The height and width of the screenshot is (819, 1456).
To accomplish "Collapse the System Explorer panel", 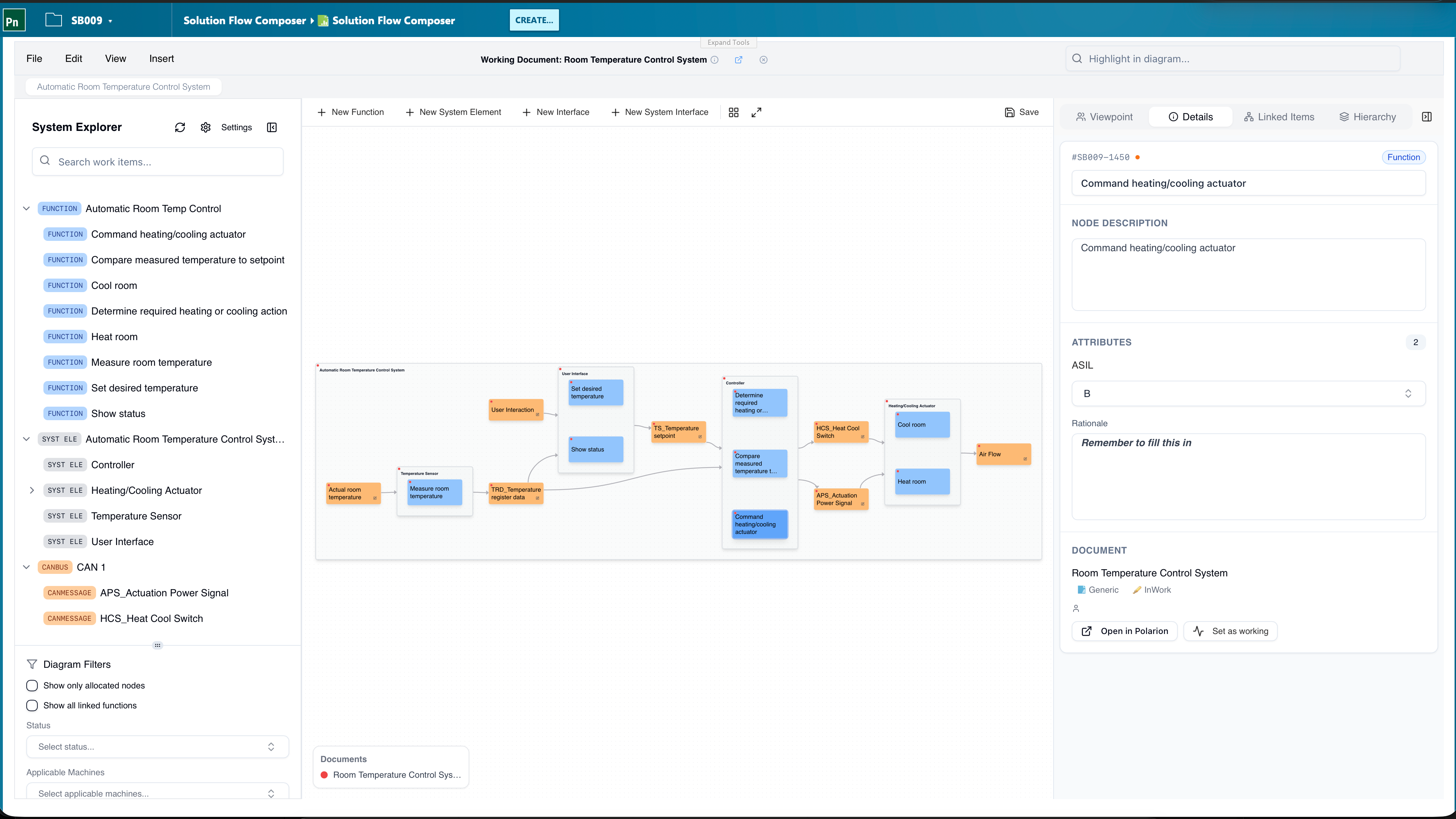I will 272,127.
